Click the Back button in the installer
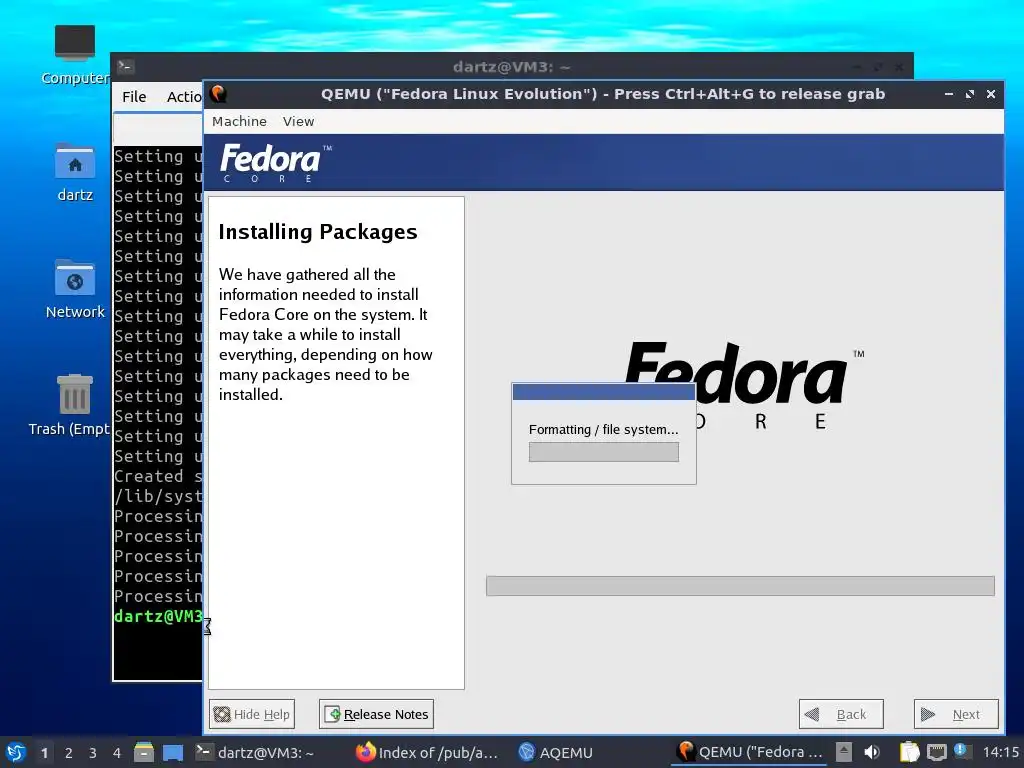Screen dimensions: 1024x768 840,714
